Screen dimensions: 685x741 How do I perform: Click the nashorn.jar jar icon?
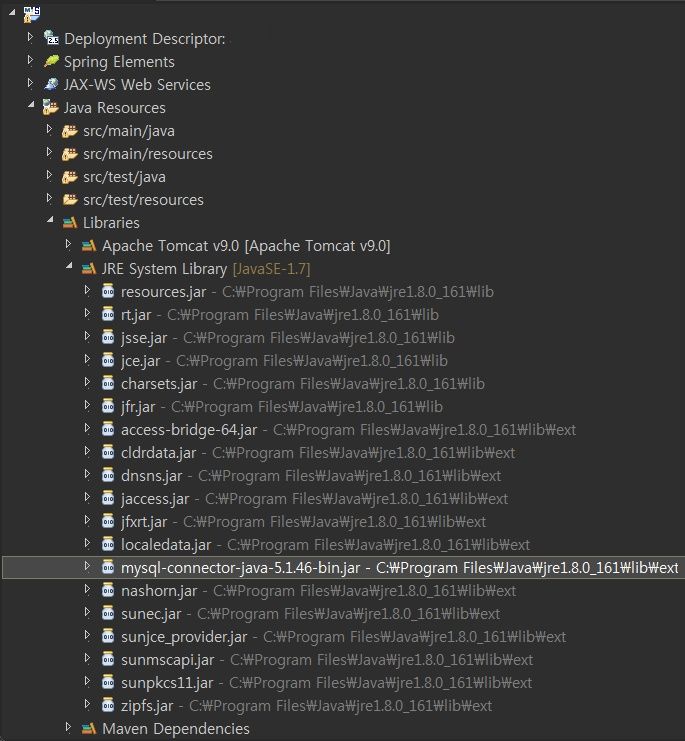click(108, 590)
